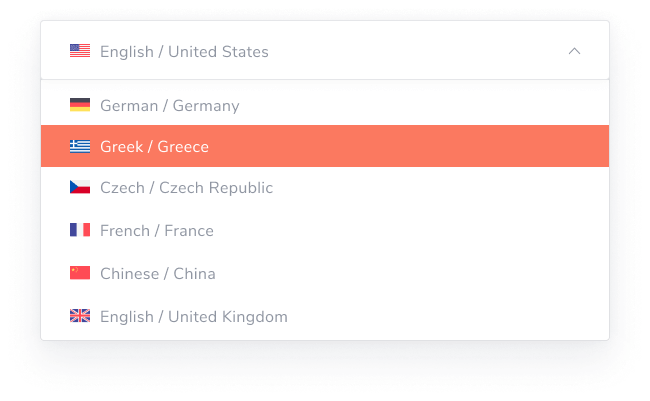The height and width of the screenshot is (401, 650).
Task: Pick French / France from the dropdown
Action: coord(156,231)
